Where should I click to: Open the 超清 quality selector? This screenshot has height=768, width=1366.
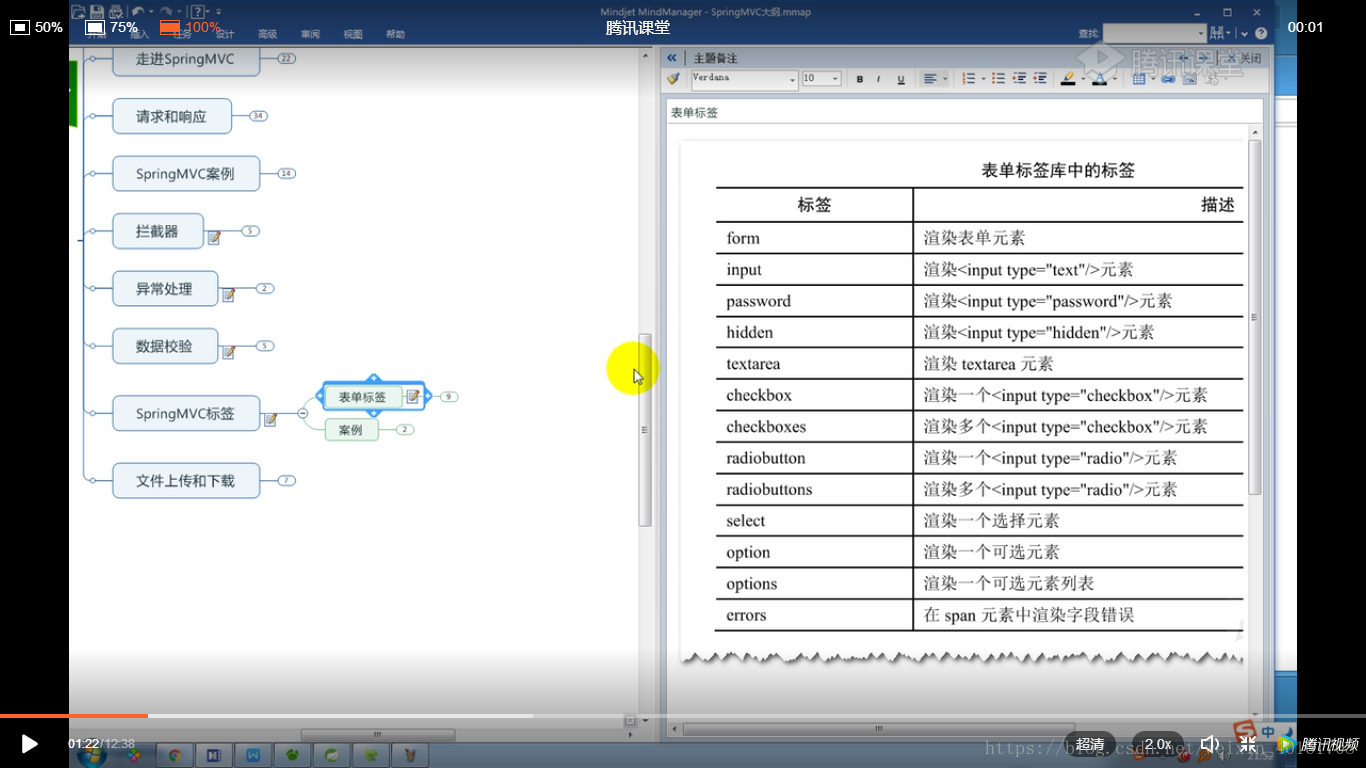pos(1090,744)
